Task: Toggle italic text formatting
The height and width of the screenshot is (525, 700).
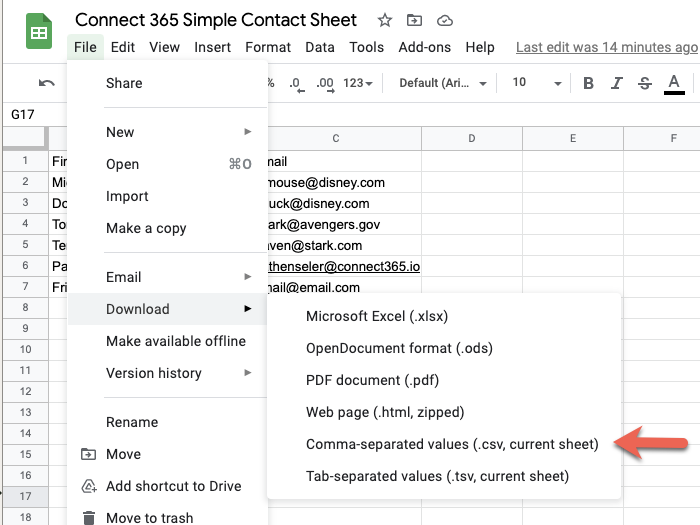Action: pos(616,83)
